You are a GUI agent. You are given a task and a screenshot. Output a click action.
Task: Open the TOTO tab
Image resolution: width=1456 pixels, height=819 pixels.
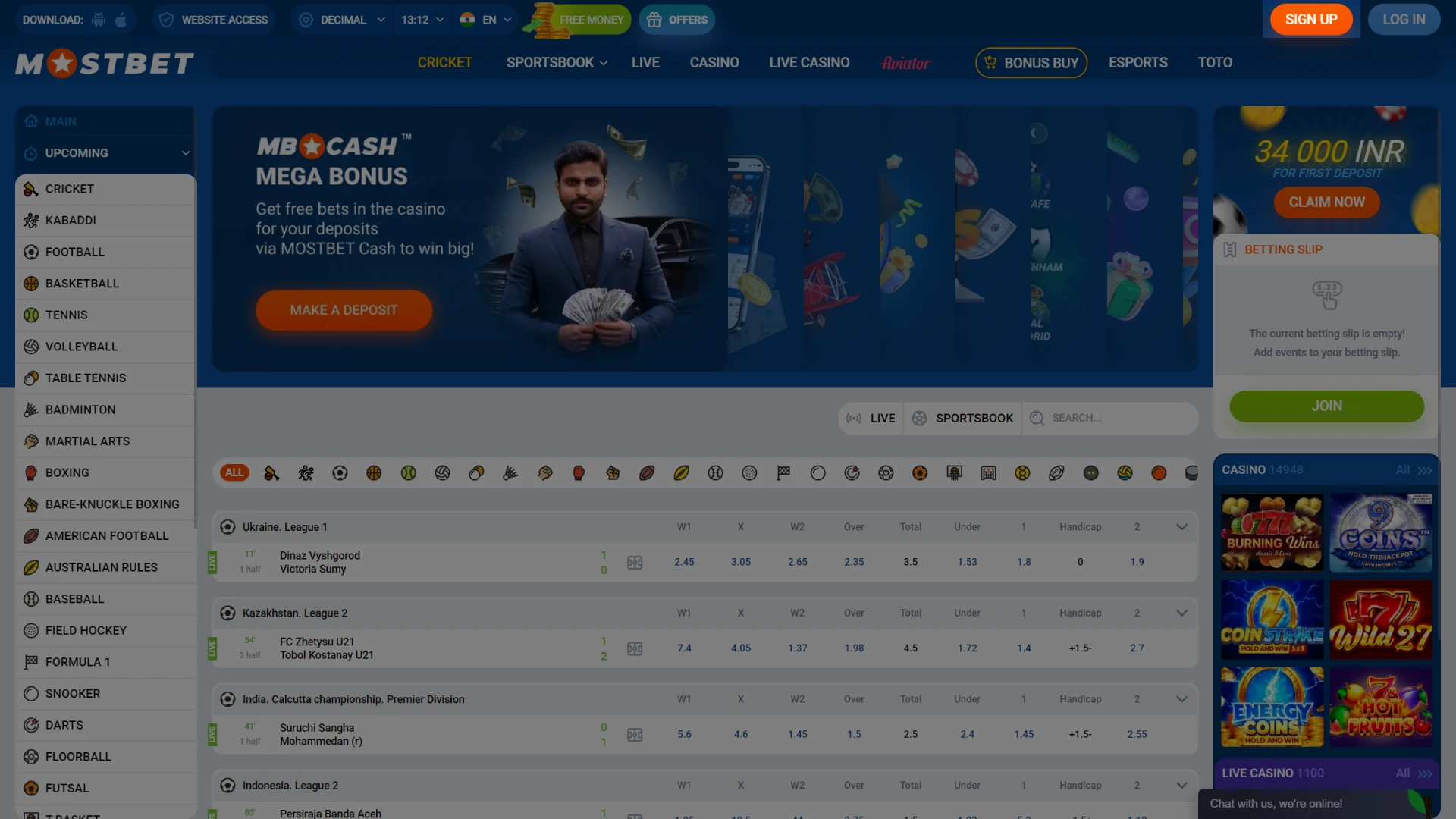pyautogui.click(x=1215, y=63)
